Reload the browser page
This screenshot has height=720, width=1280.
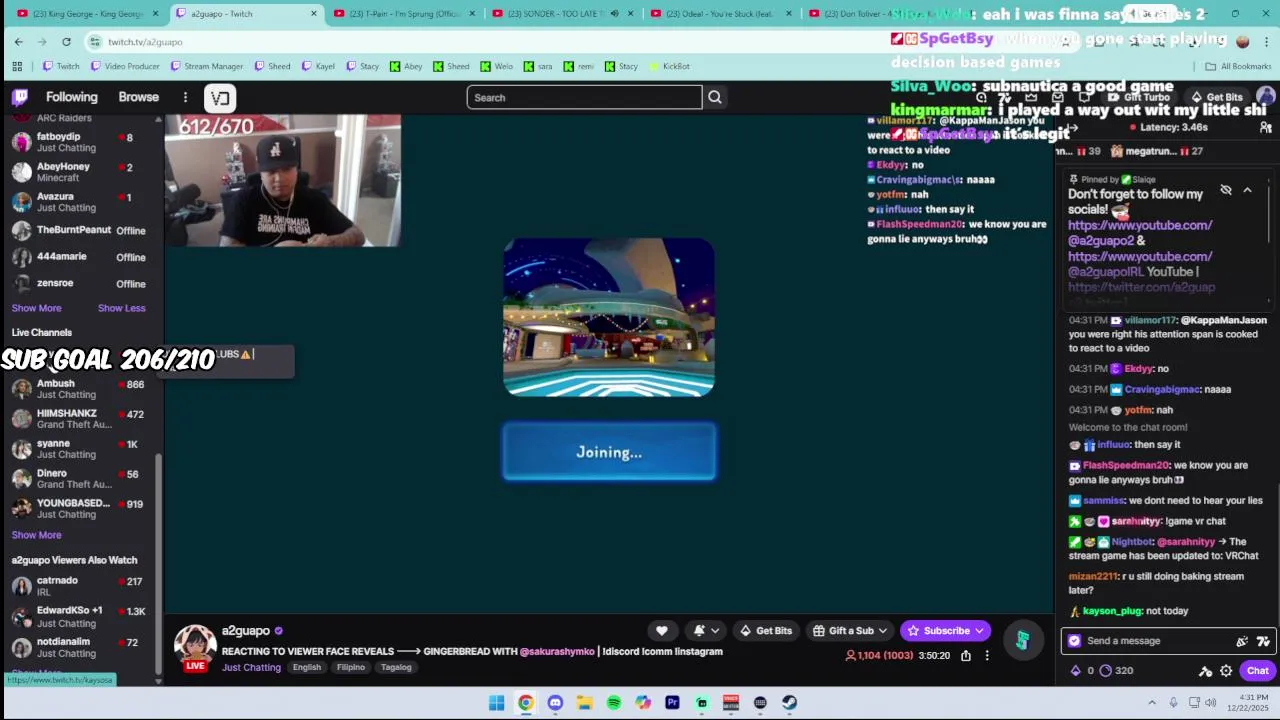click(x=66, y=41)
